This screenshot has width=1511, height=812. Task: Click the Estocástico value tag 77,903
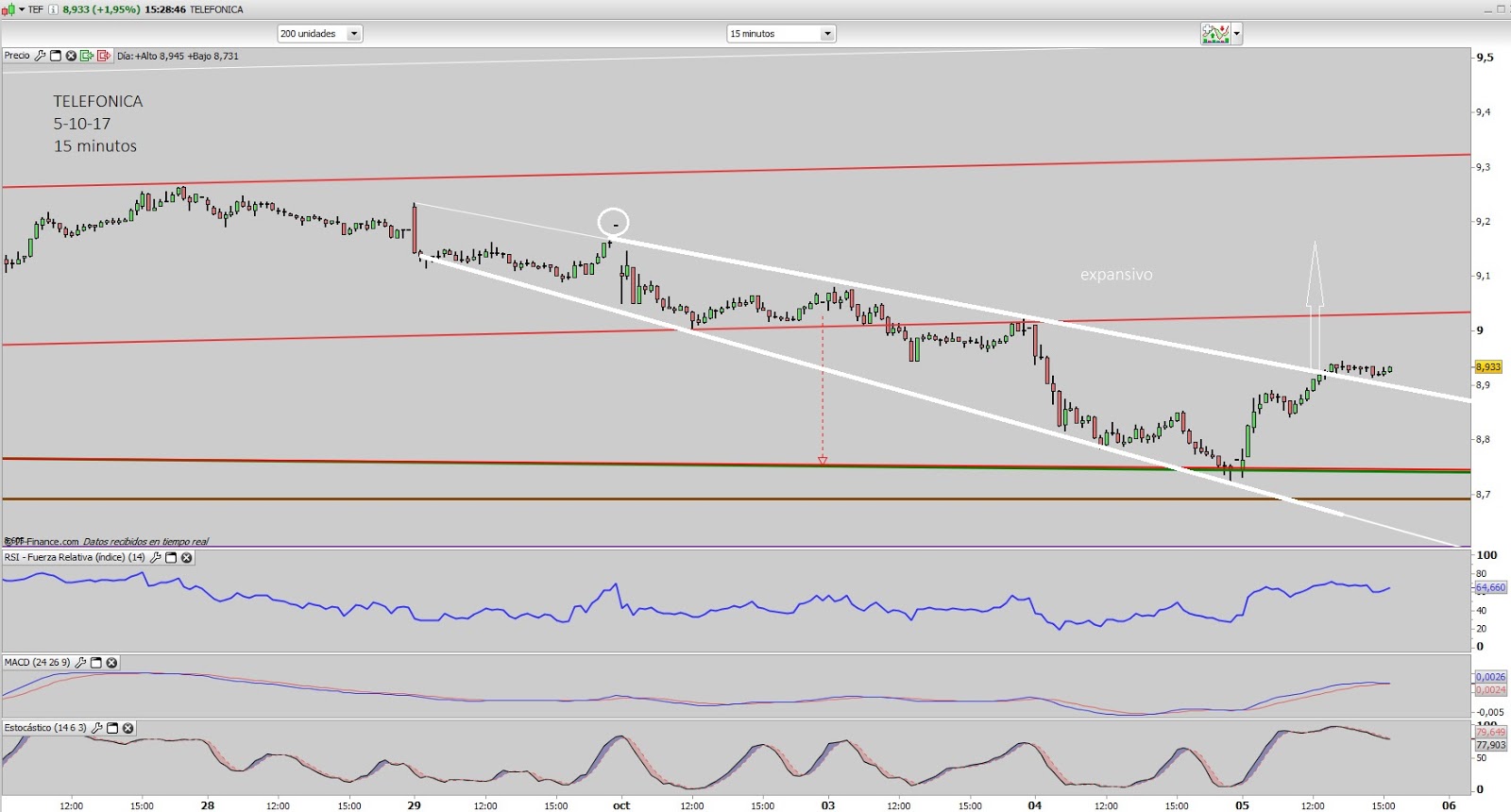coord(1491,745)
